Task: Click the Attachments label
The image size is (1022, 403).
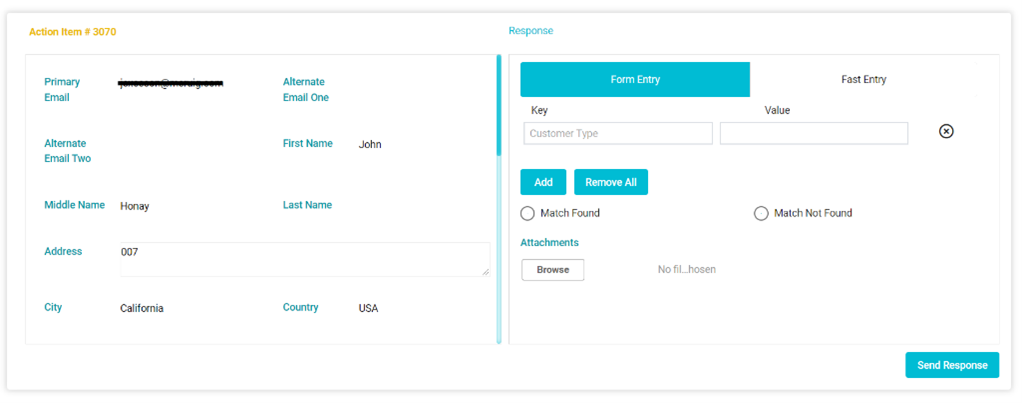Action: pyautogui.click(x=549, y=243)
